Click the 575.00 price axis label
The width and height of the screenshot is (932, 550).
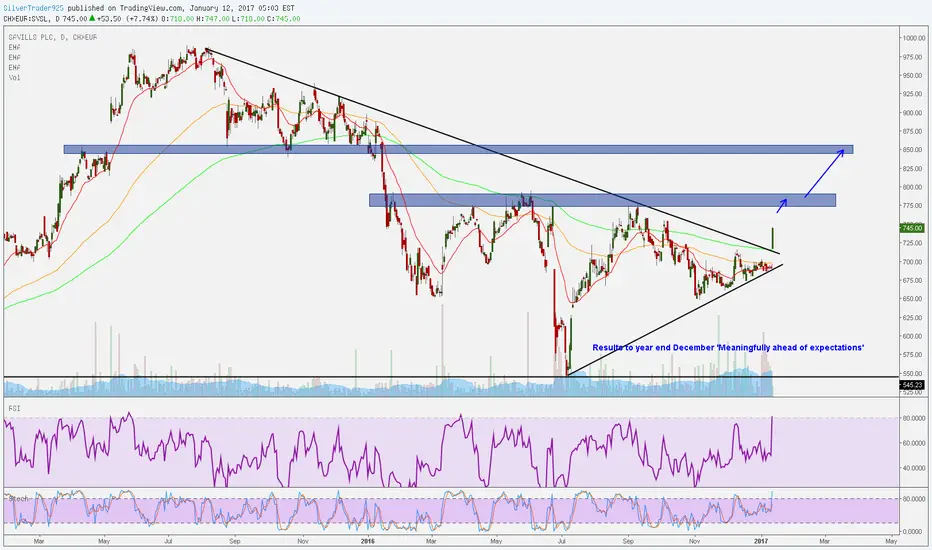(x=912, y=355)
